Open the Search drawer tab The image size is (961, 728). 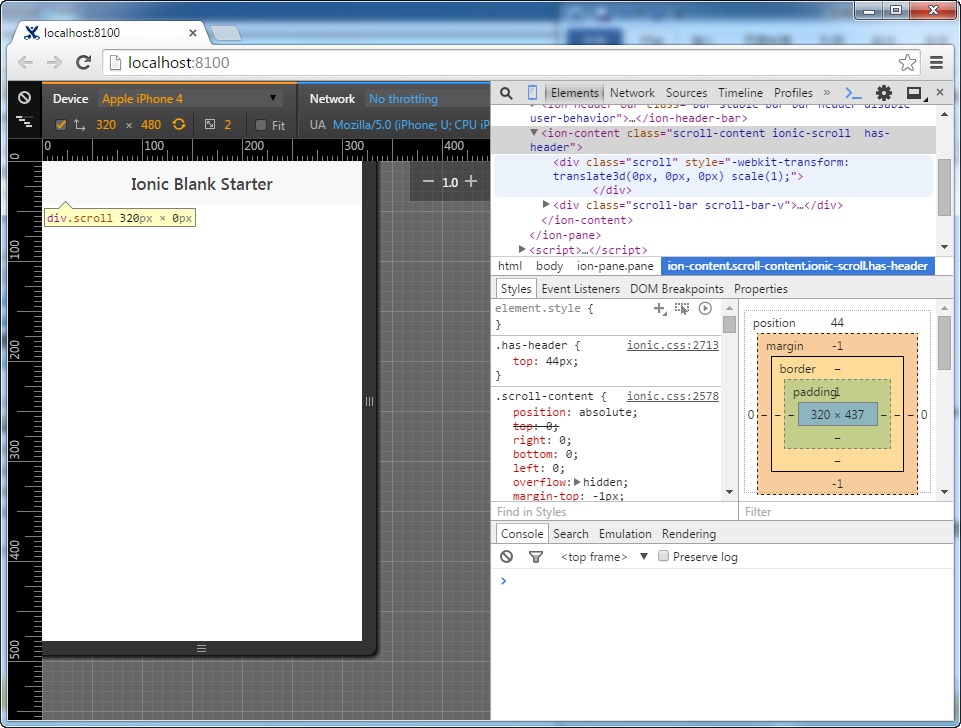click(571, 534)
